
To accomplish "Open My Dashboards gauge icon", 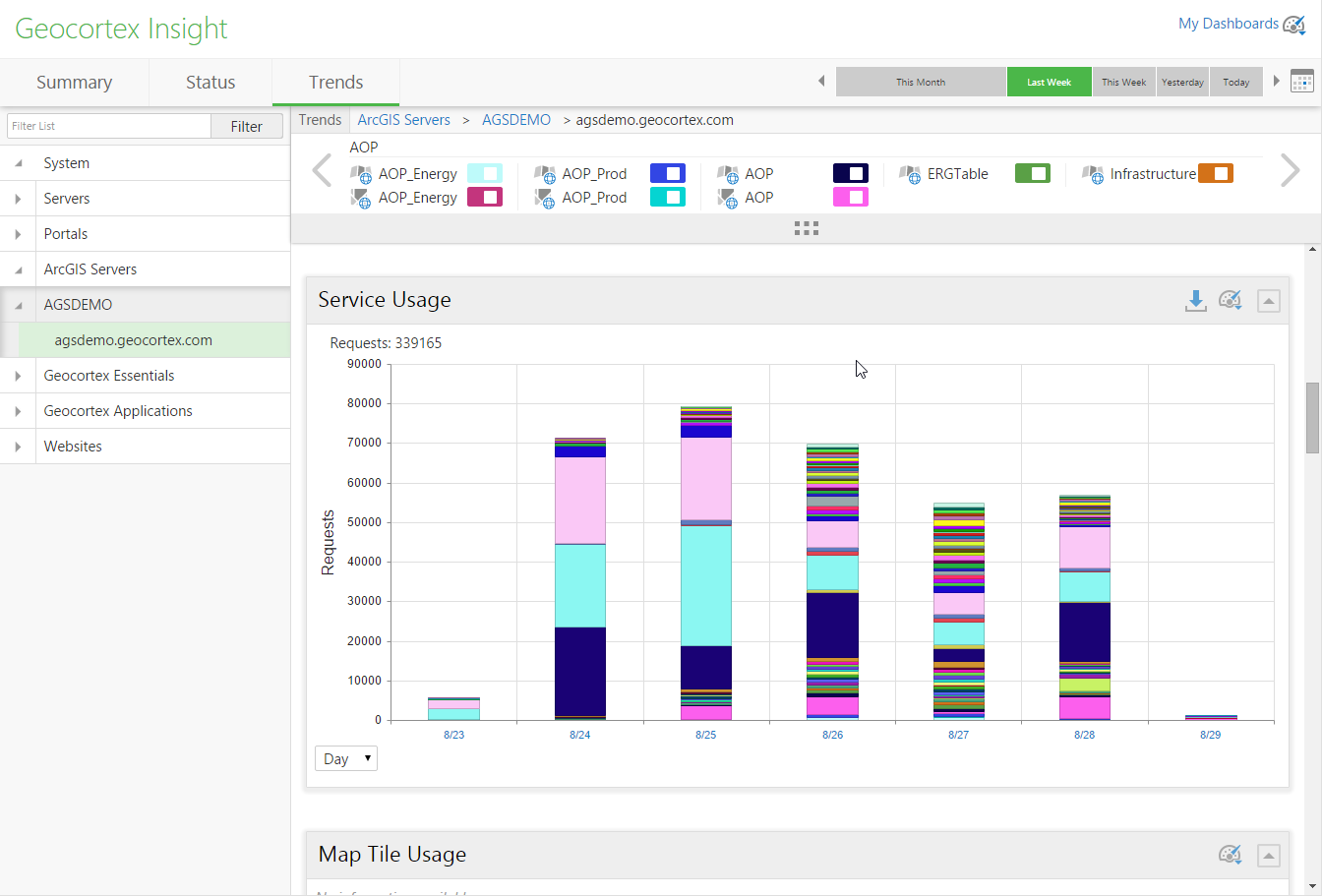I will (1294, 25).
